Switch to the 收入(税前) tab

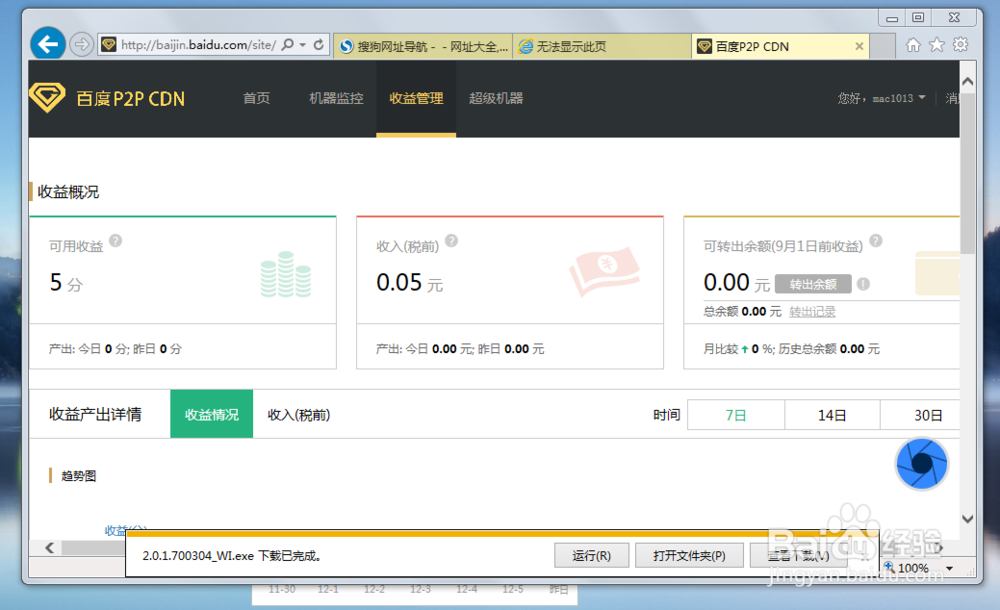pyautogui.click(x=299, y=414)
